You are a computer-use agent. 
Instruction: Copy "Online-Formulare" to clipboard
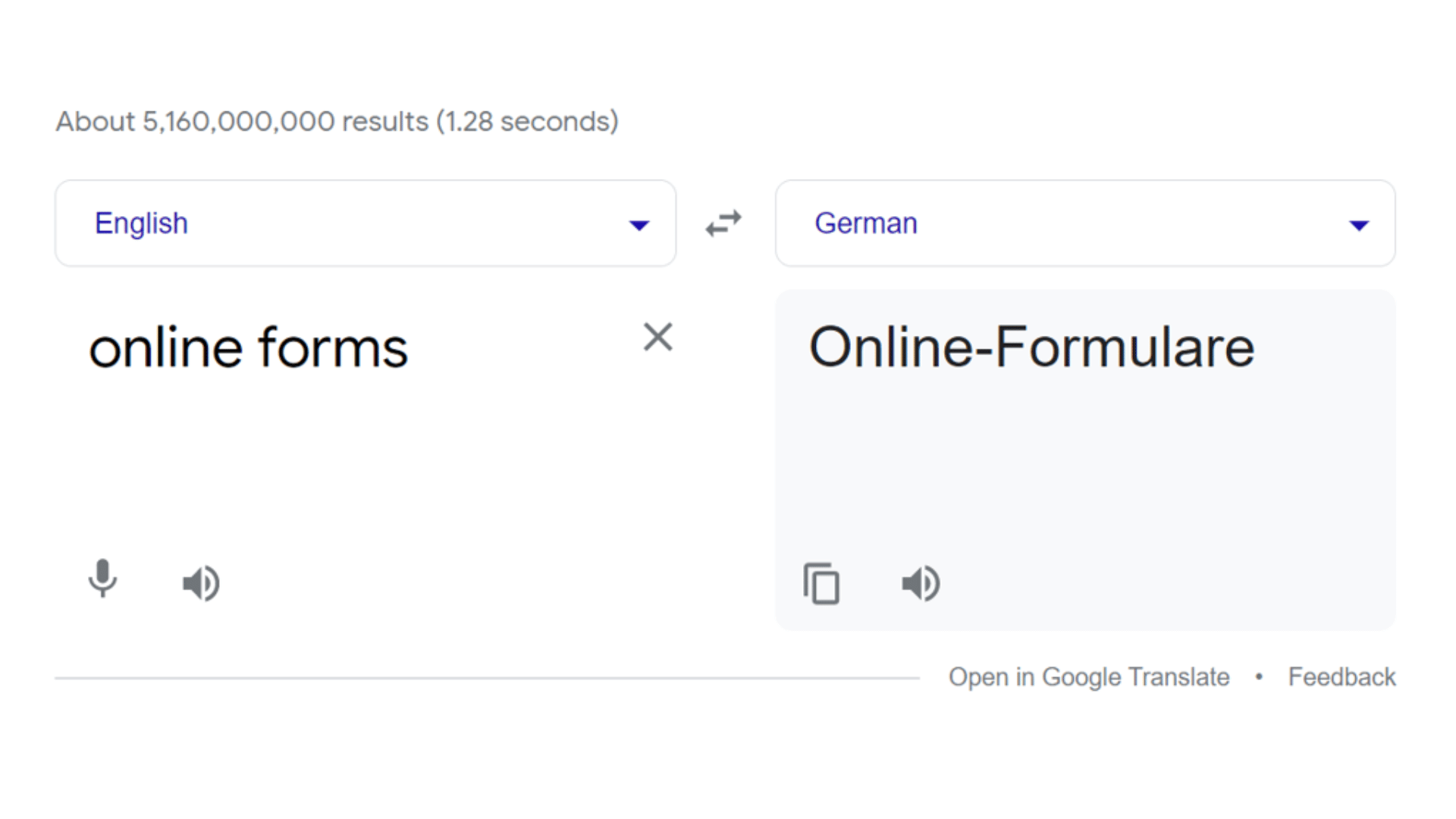(x=821, y=583)
